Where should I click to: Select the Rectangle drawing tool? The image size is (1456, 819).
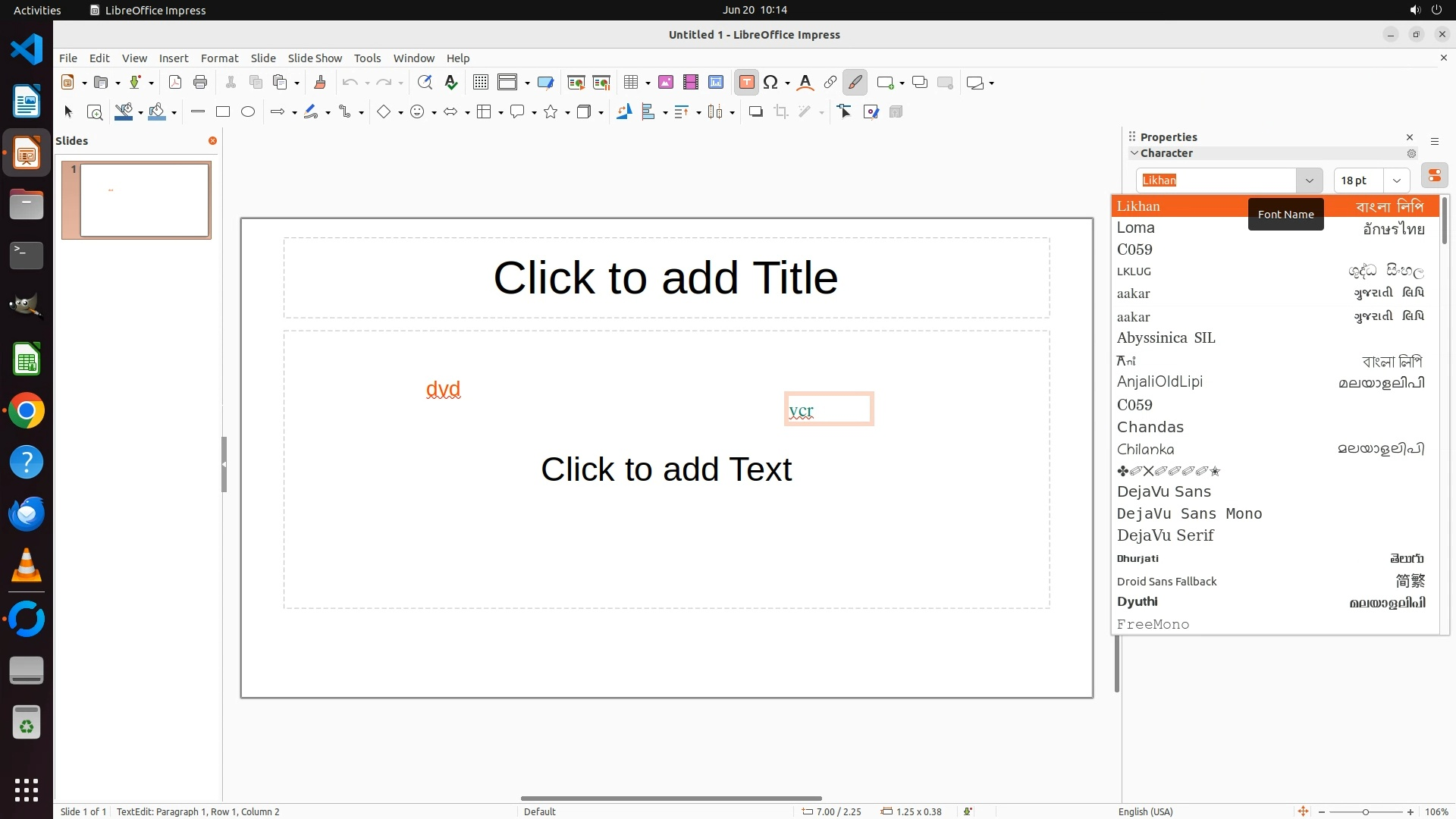tap(223, 112)
